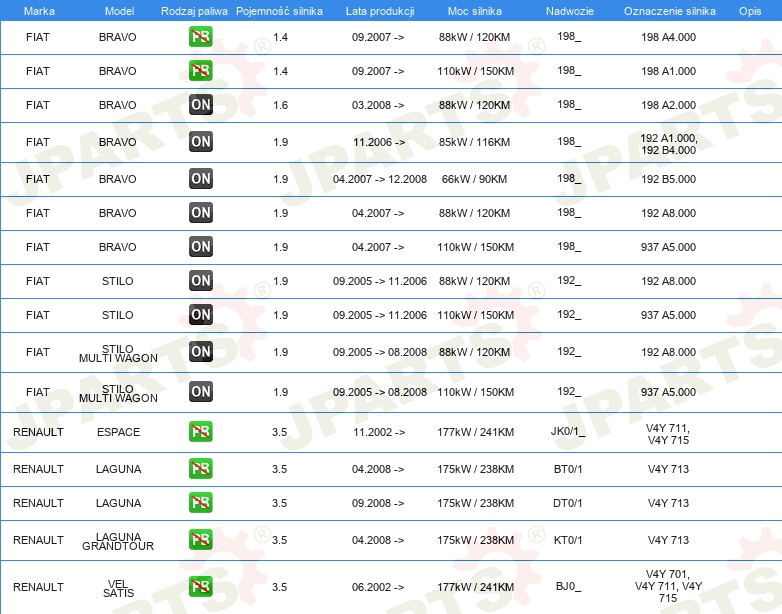782x614 pixels.
Task: Click the Nadwozie column header
Action: 570,11
